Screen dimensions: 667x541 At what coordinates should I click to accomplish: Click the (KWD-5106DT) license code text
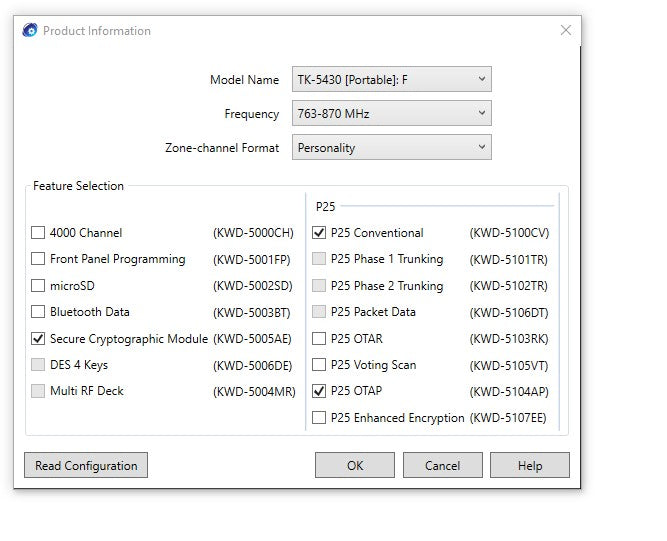click(509, 313)
